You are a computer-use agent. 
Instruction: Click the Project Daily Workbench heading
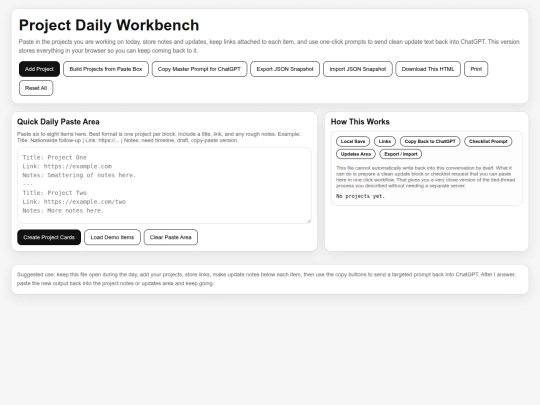[x=109, y=25]
